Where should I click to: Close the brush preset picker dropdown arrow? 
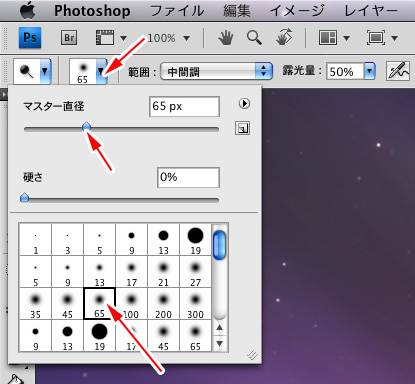pyautogui.click(x=101, y=71)
